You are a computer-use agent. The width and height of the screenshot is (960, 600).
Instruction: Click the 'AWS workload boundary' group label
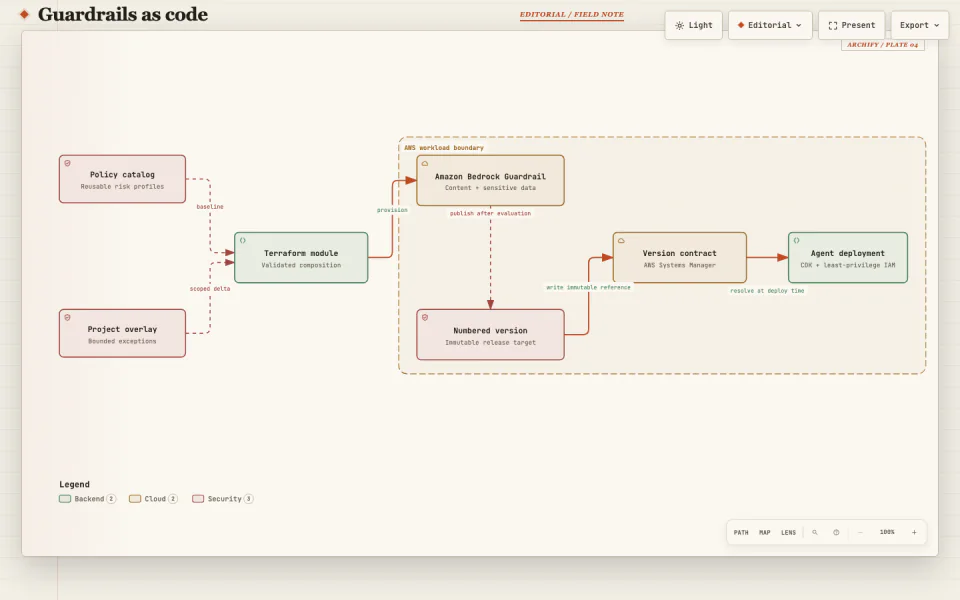point(444,148)
